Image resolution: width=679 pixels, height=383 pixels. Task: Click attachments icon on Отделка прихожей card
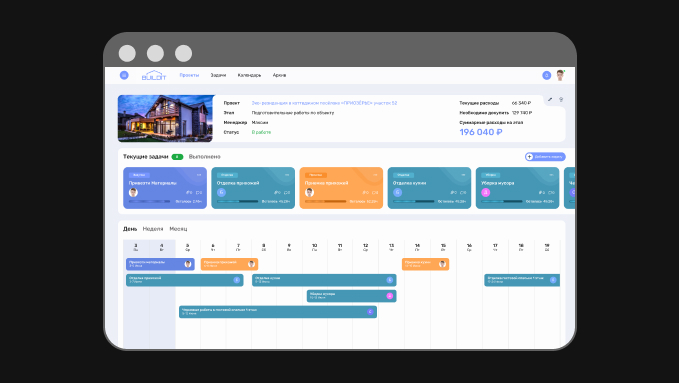[x=277, y=192]
